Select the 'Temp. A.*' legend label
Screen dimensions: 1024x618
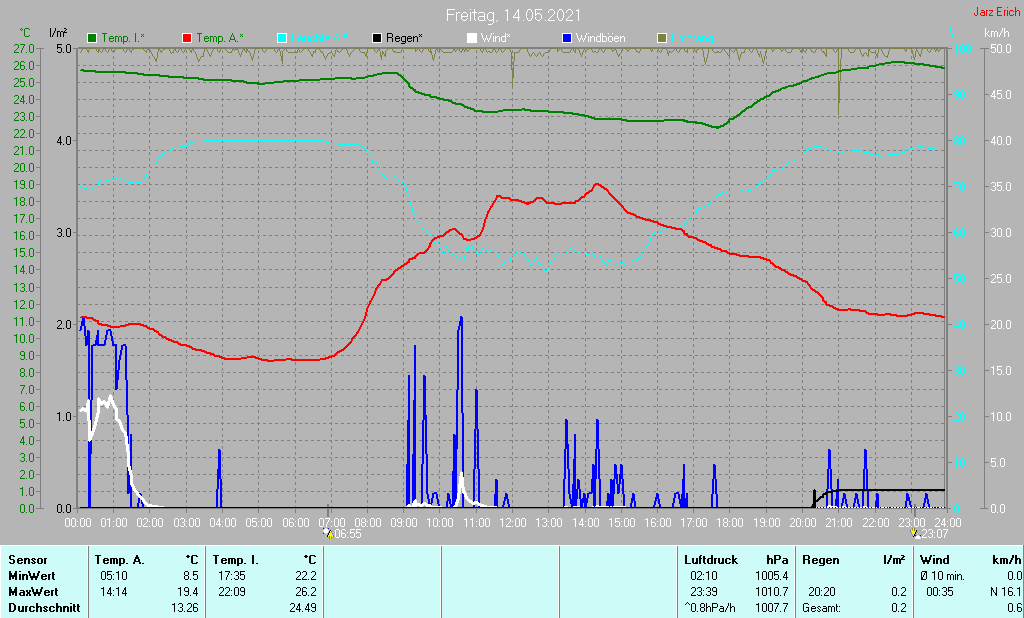click(220, 39)
